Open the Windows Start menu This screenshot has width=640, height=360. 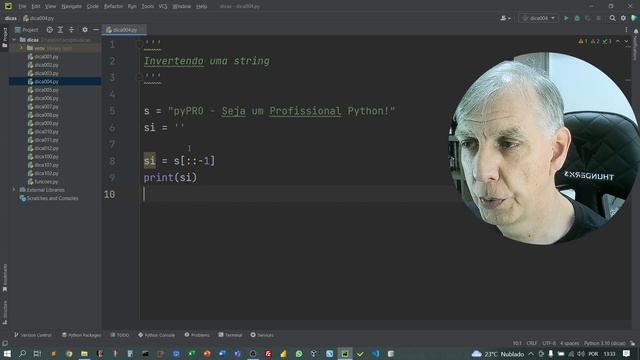pos(7,353)
